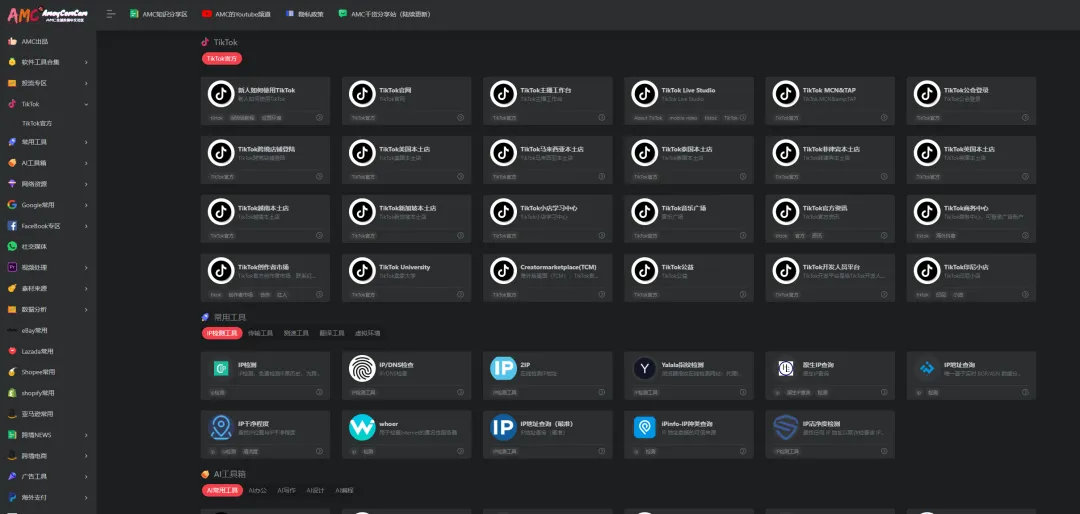Collapse the sidebar using the hamburger menu icon

click(111, 14)
